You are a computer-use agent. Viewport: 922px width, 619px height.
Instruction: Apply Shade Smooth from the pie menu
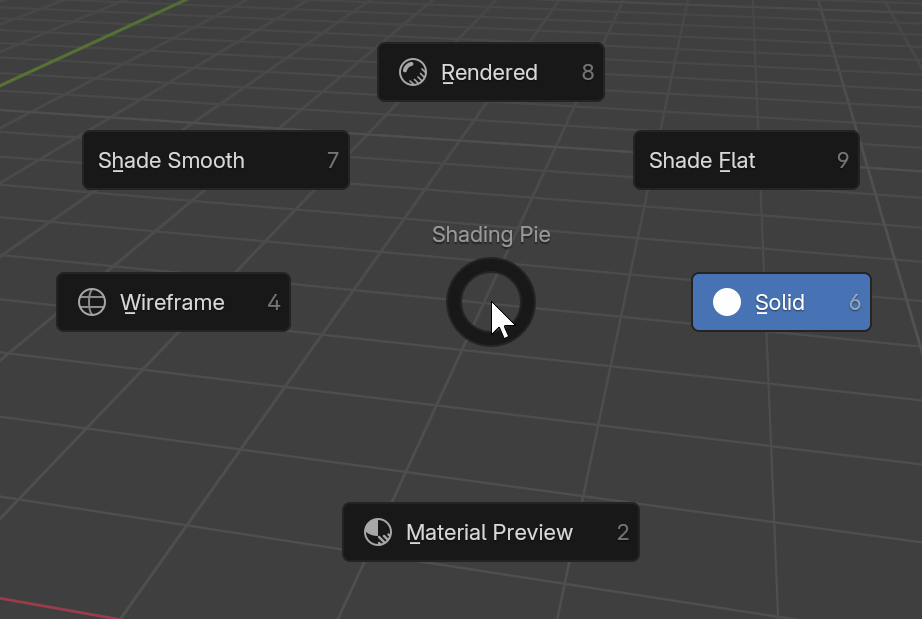click(171, 160)
